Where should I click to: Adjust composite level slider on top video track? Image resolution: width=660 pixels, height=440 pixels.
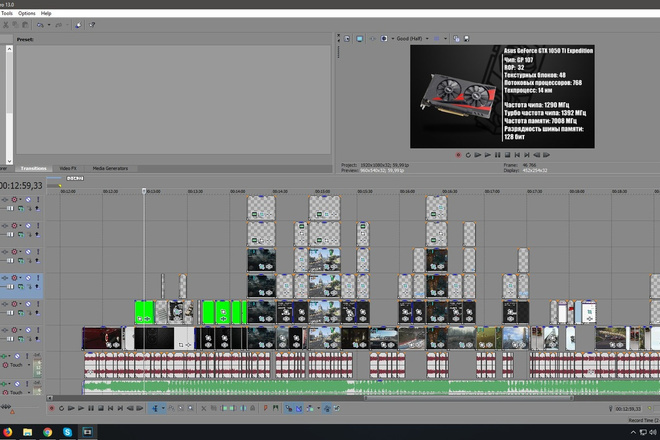(9, 208)
